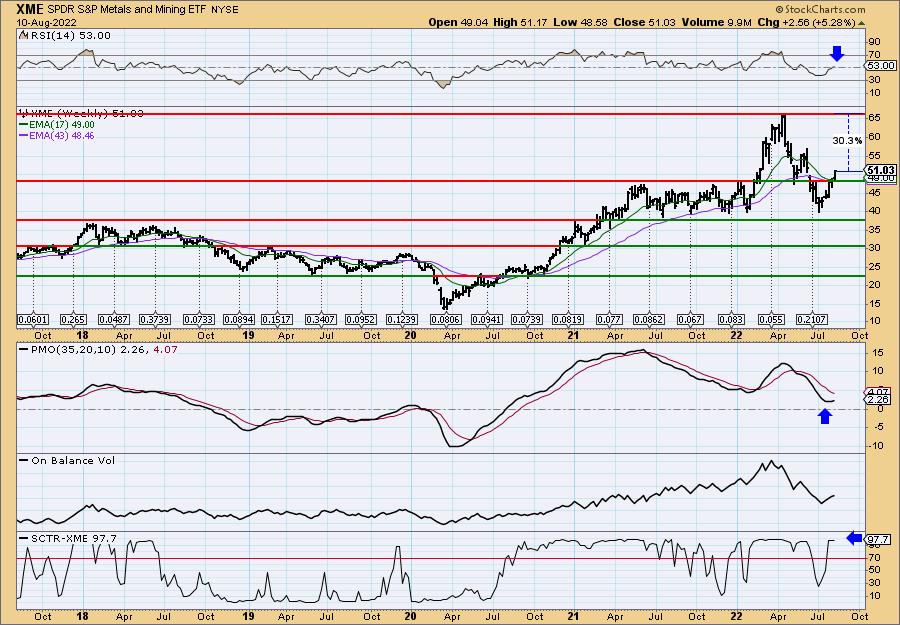Image resolution: width=900 pixels, height=625 pixels.
Task: Click the 0.265 value box
Action: click(73, 320)
